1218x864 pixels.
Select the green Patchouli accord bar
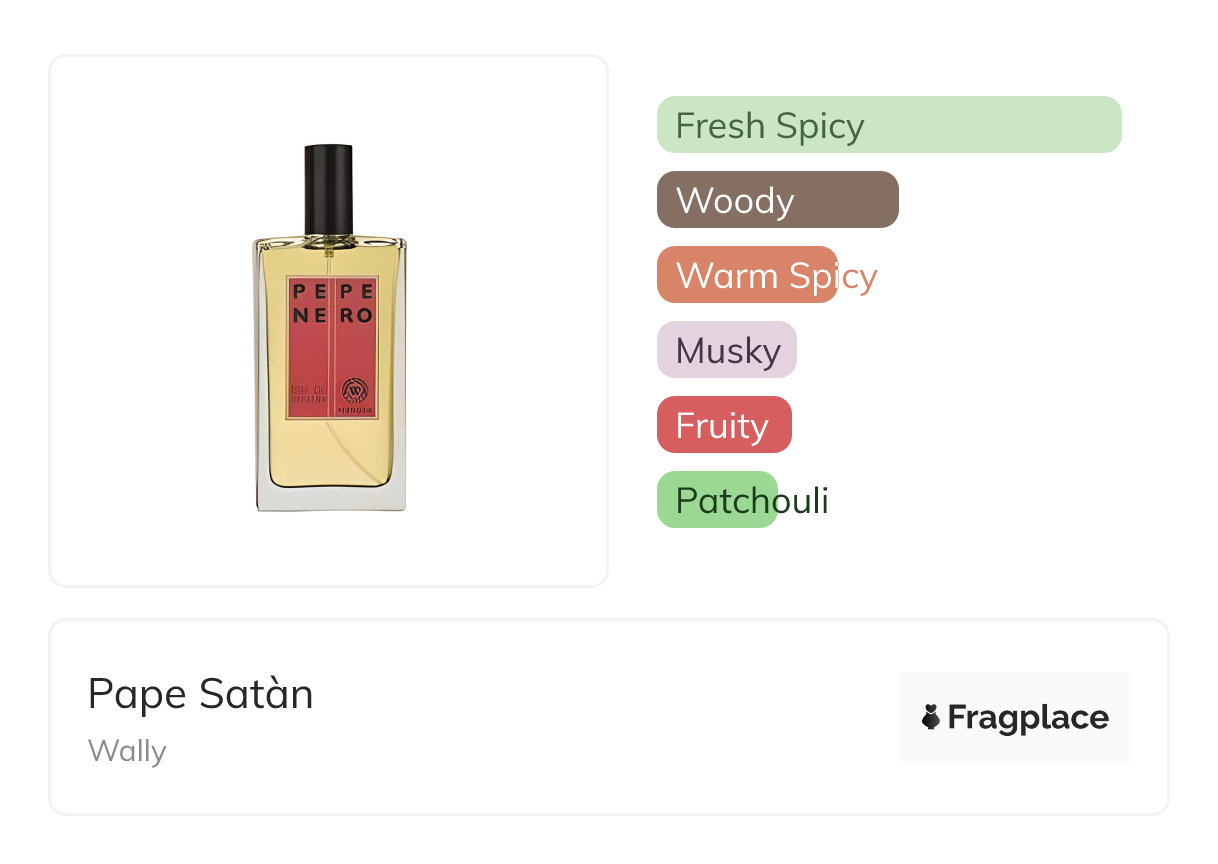click(x=717, y=500)
